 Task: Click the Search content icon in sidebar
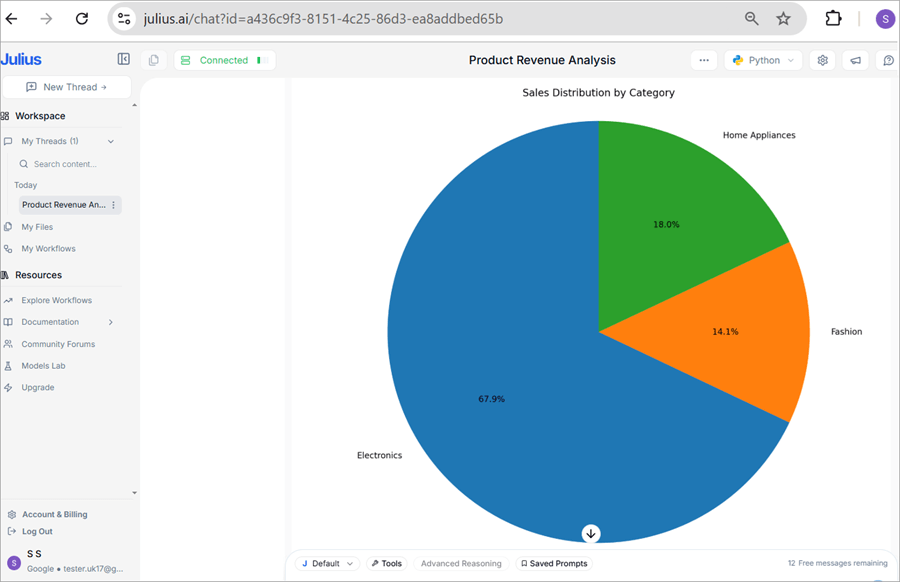[22, 162]
